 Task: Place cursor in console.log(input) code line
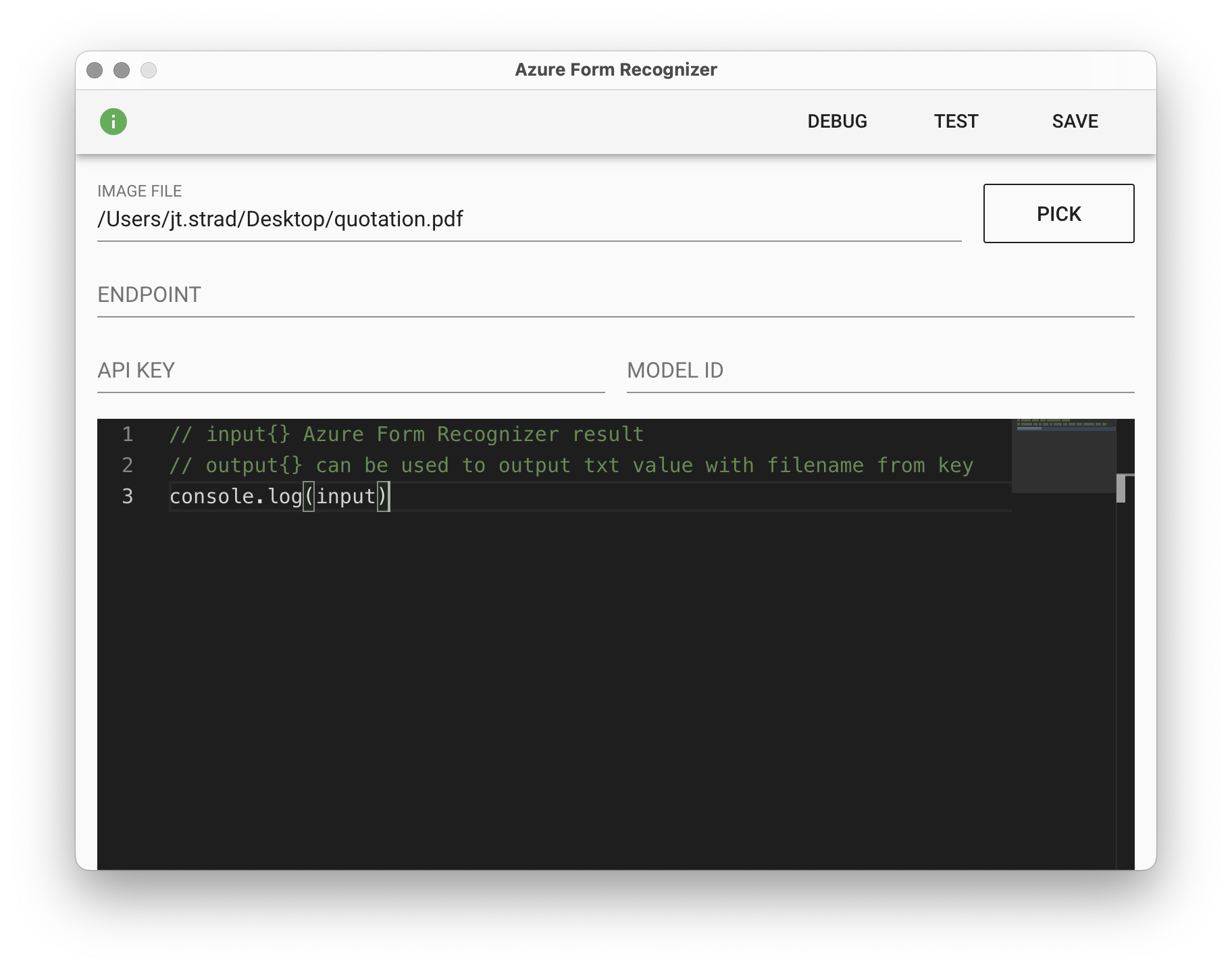(278, 496)
